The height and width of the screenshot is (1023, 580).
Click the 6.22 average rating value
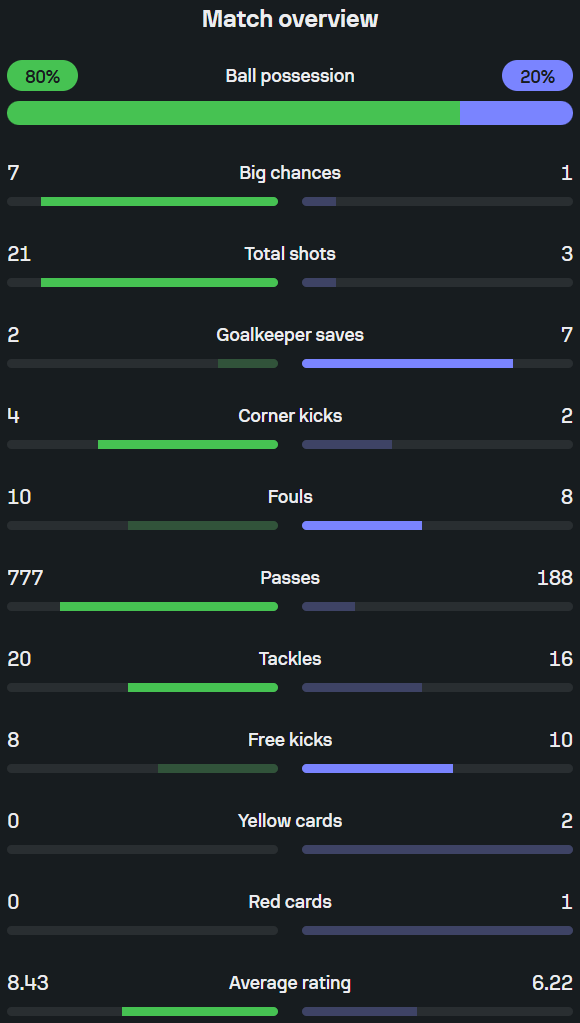pyautogui.click(x=552, y=983)
